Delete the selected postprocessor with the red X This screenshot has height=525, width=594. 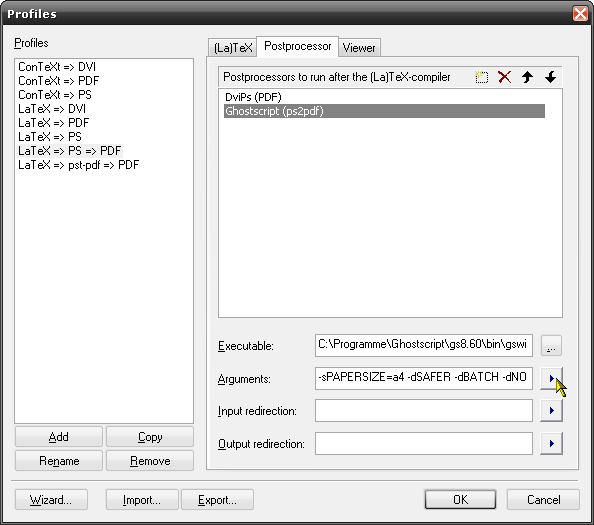(504, 77)
